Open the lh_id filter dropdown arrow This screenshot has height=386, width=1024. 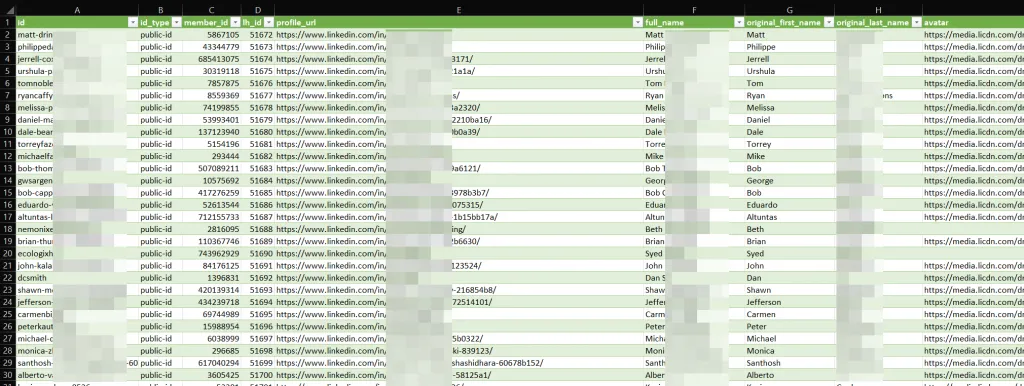pos(269,22)
